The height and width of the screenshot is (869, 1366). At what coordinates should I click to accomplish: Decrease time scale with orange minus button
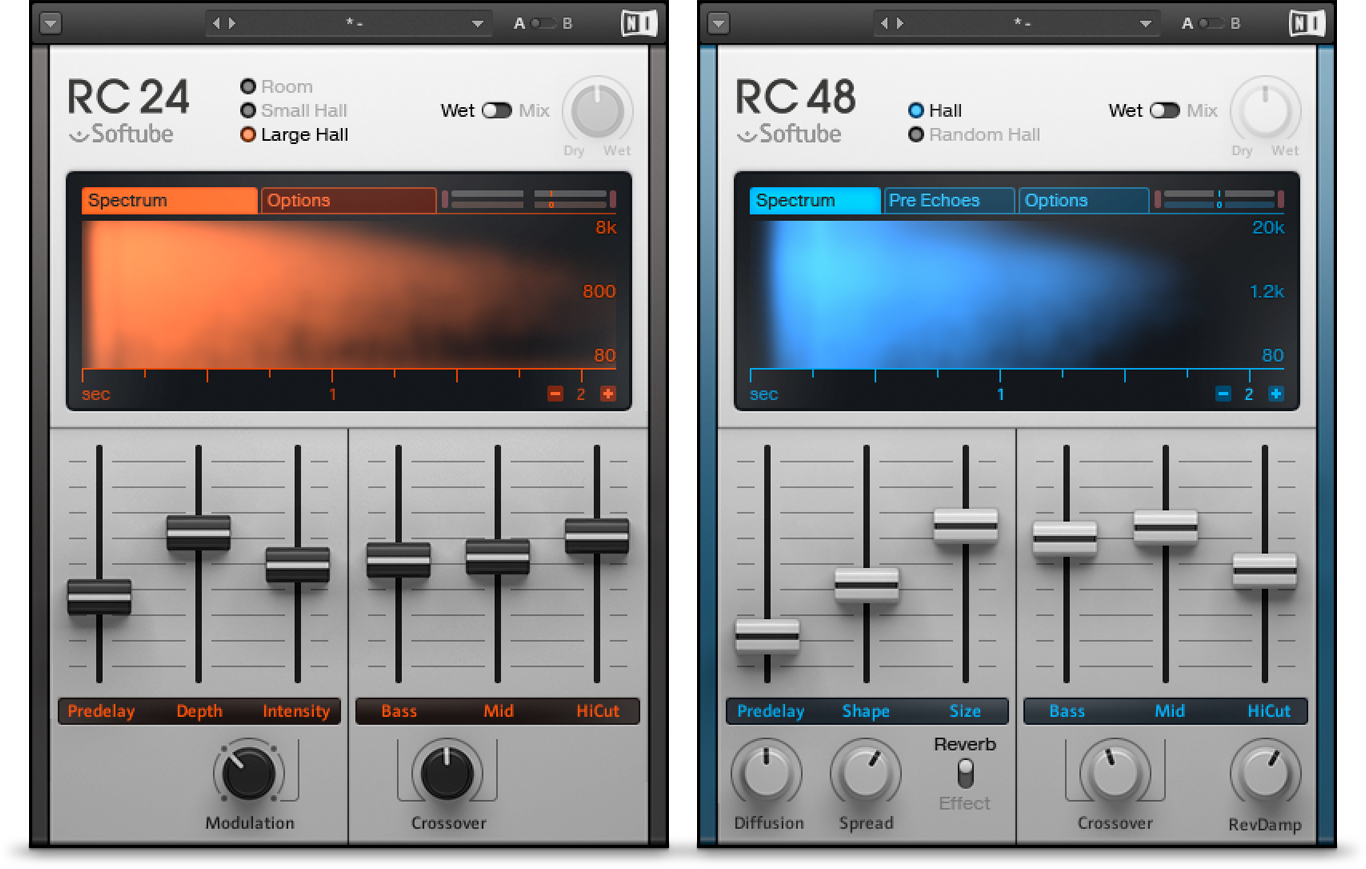click(556, 394)
